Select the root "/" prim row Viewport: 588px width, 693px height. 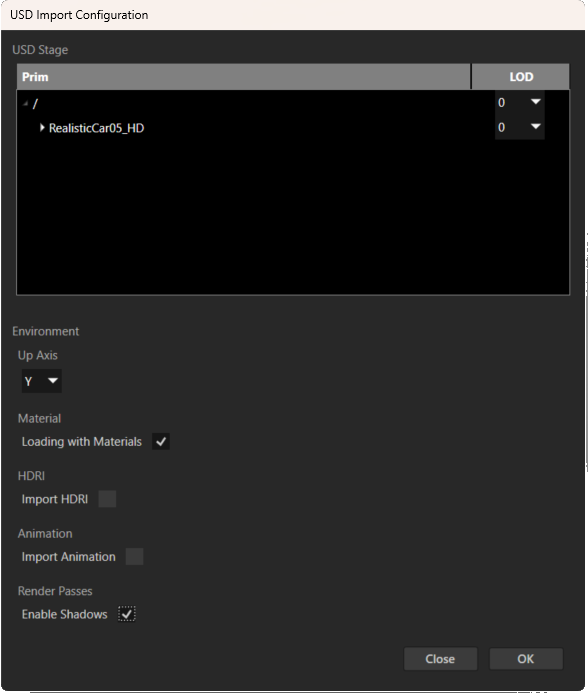pyautogui.click(x=293, y=103)
